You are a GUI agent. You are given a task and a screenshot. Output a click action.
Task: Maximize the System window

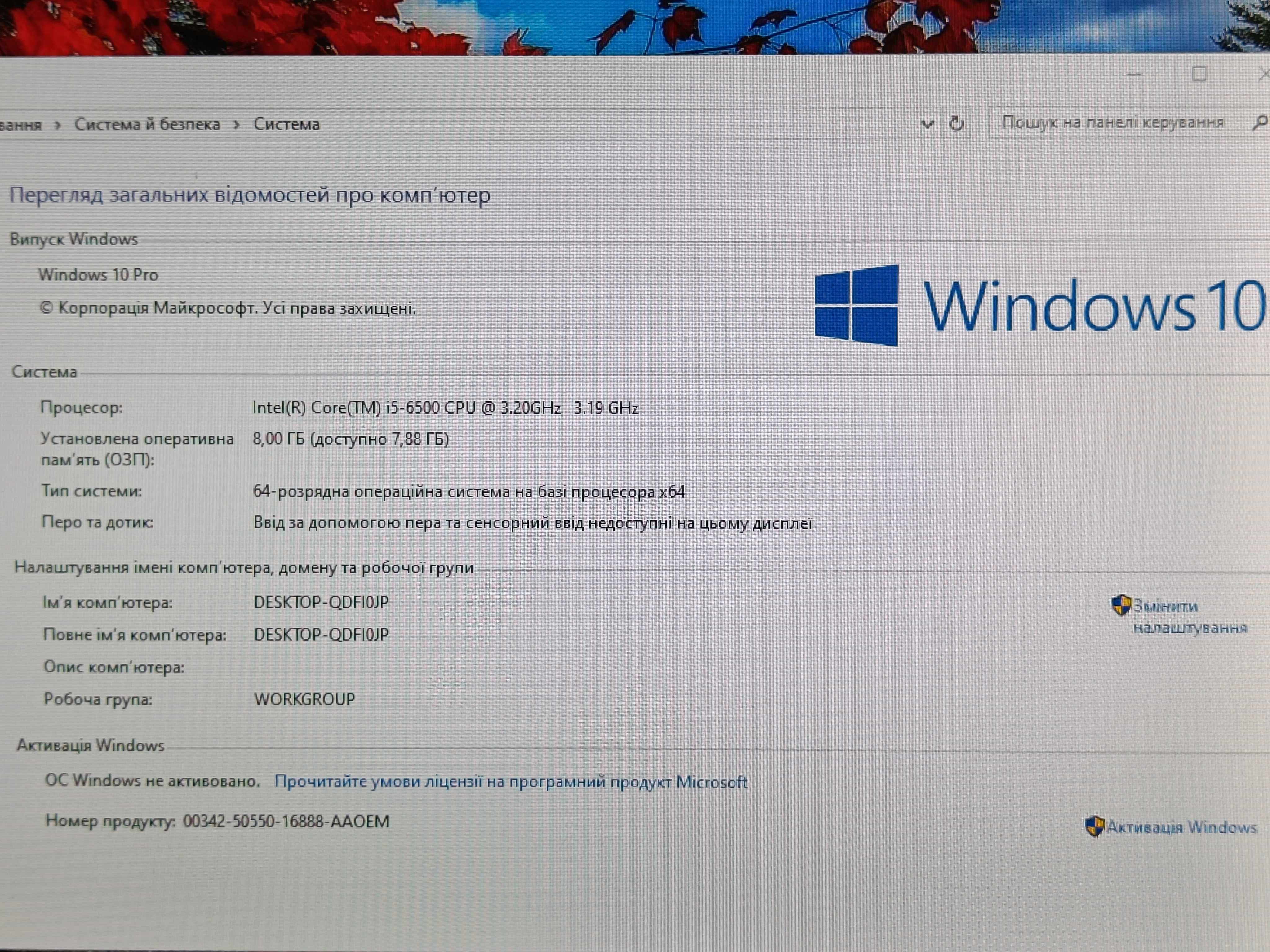tap(1199, 73)
